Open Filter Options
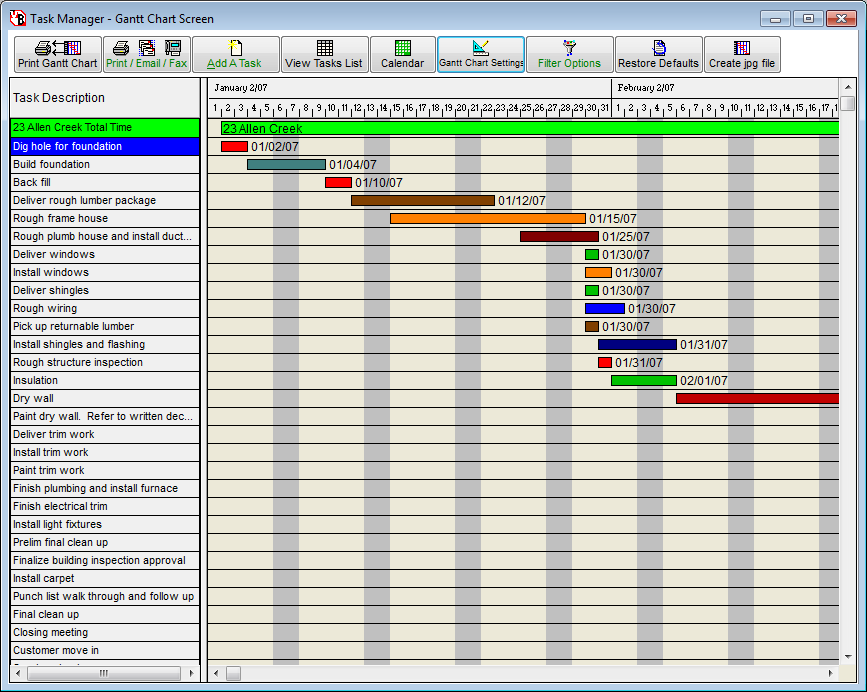 (569, 55)
